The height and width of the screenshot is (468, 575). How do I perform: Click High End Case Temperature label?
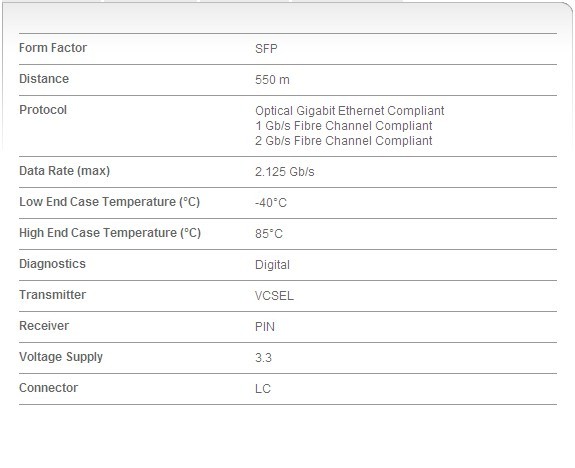[x=110, y=233]
